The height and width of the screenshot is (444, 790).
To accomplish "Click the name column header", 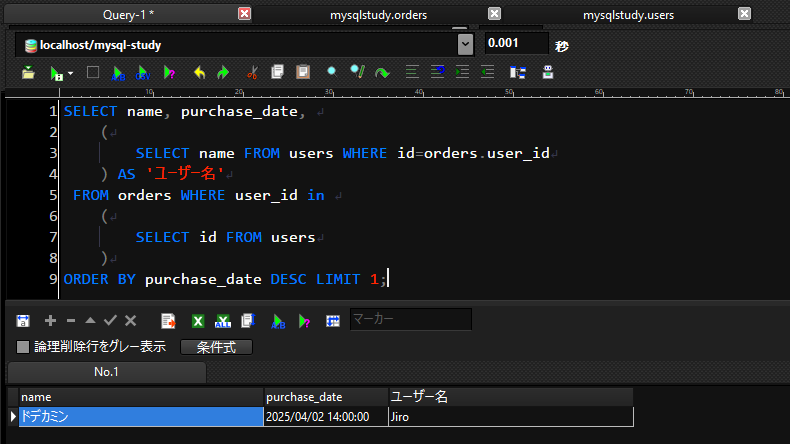I will click(141, 397).
